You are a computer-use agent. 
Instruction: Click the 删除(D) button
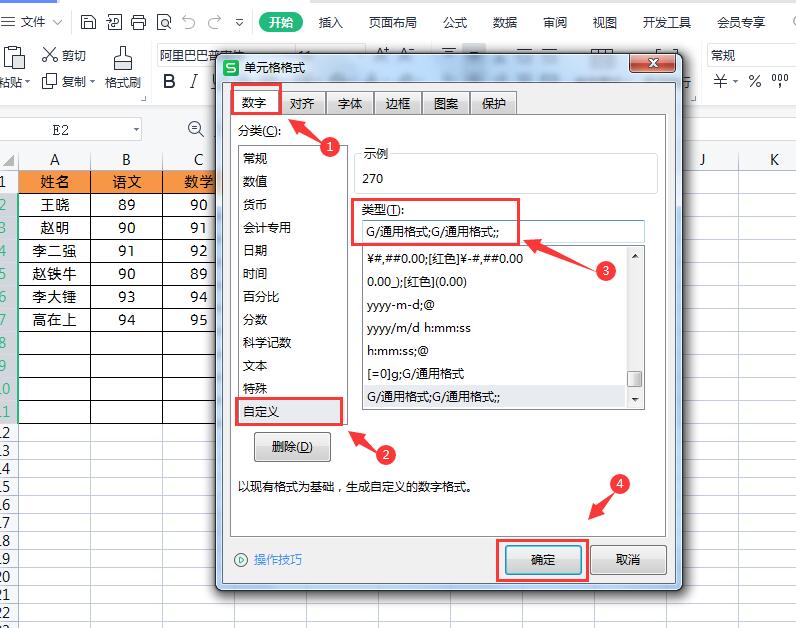292,447
